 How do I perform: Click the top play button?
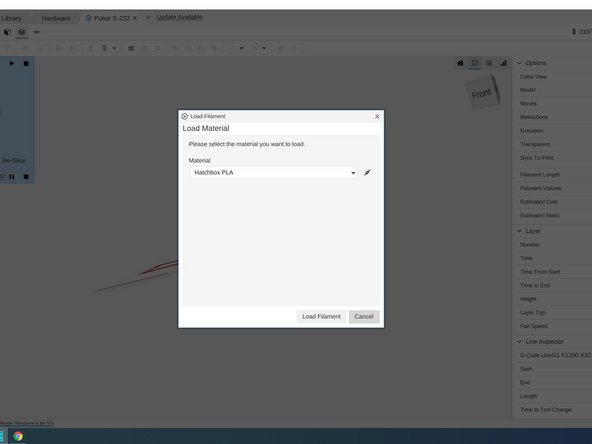(x=12, y=63)
